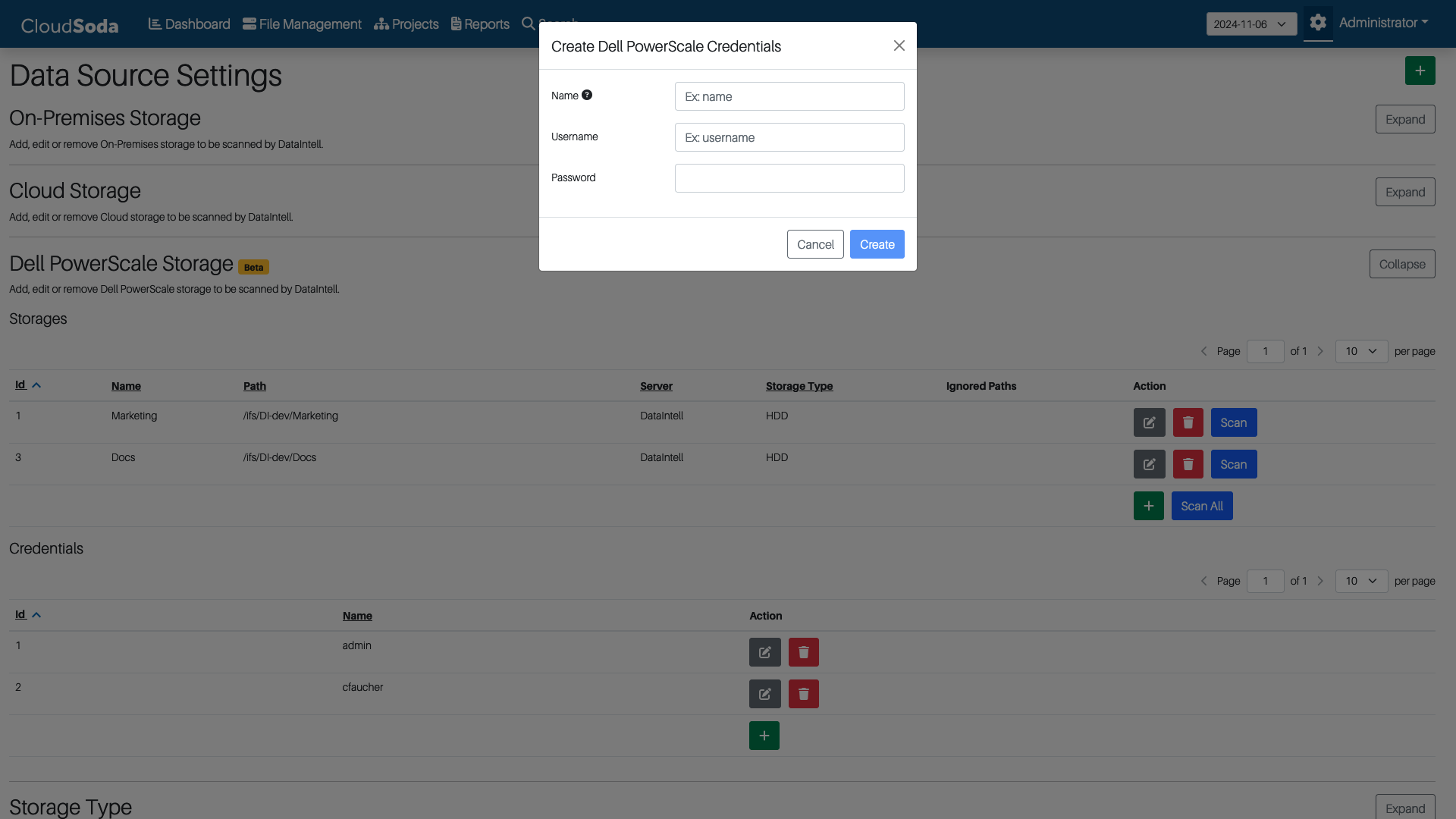Click the Storages page number field
The width and height of the screenshot is (1456, 819).
coord(1265,351)
